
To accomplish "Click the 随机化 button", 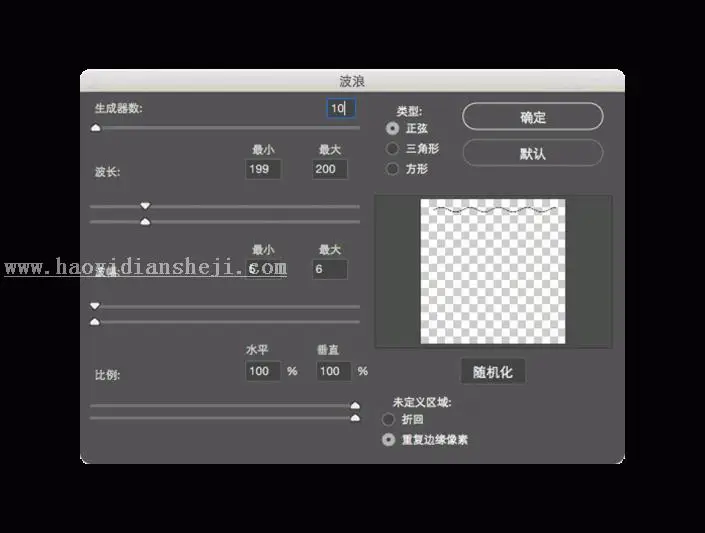I will (493, 372).
